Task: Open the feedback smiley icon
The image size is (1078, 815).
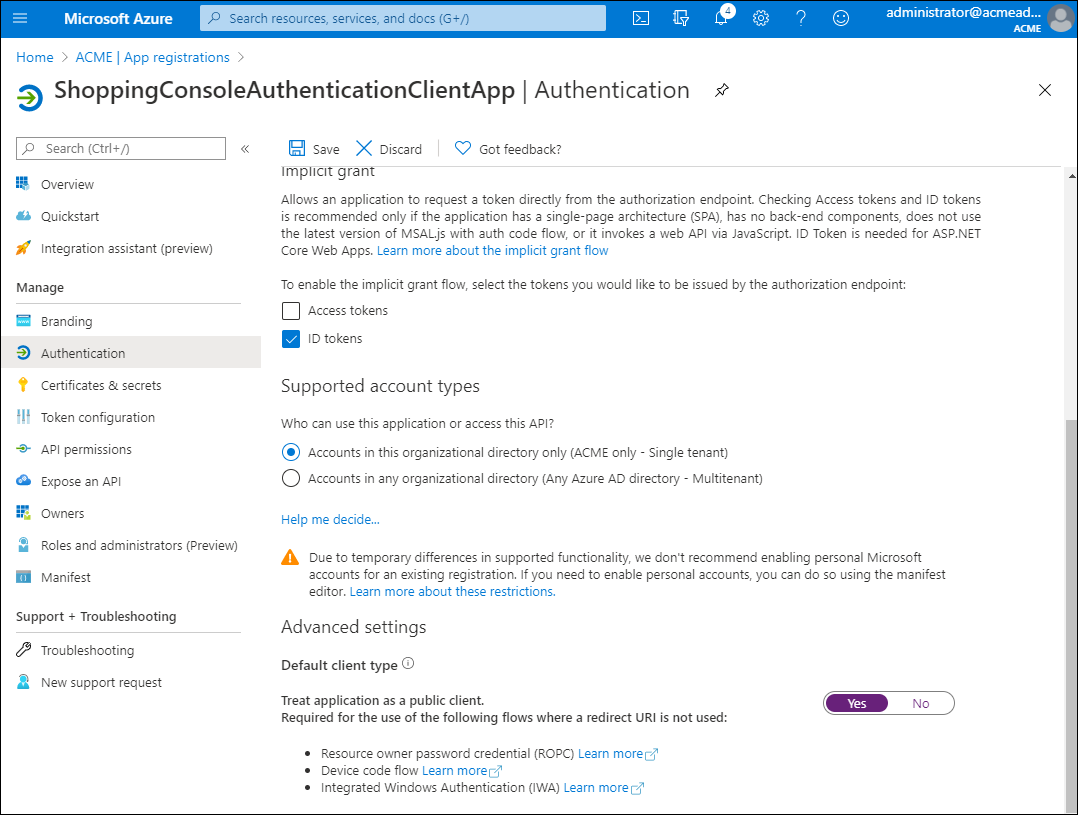Action: click(841, 18)
